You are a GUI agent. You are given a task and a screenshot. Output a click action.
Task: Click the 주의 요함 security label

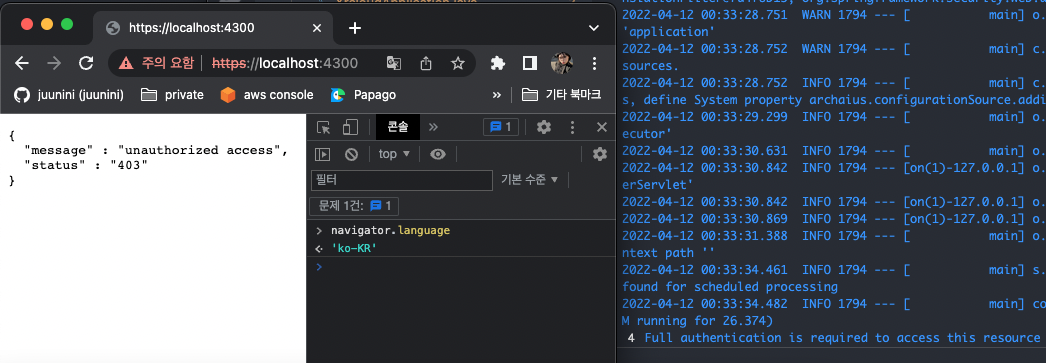167,63
